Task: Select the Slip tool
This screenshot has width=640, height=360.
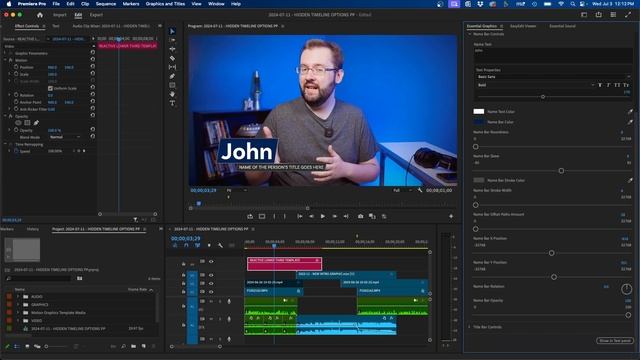Action: pyautogui.click(x=172, y=67)
